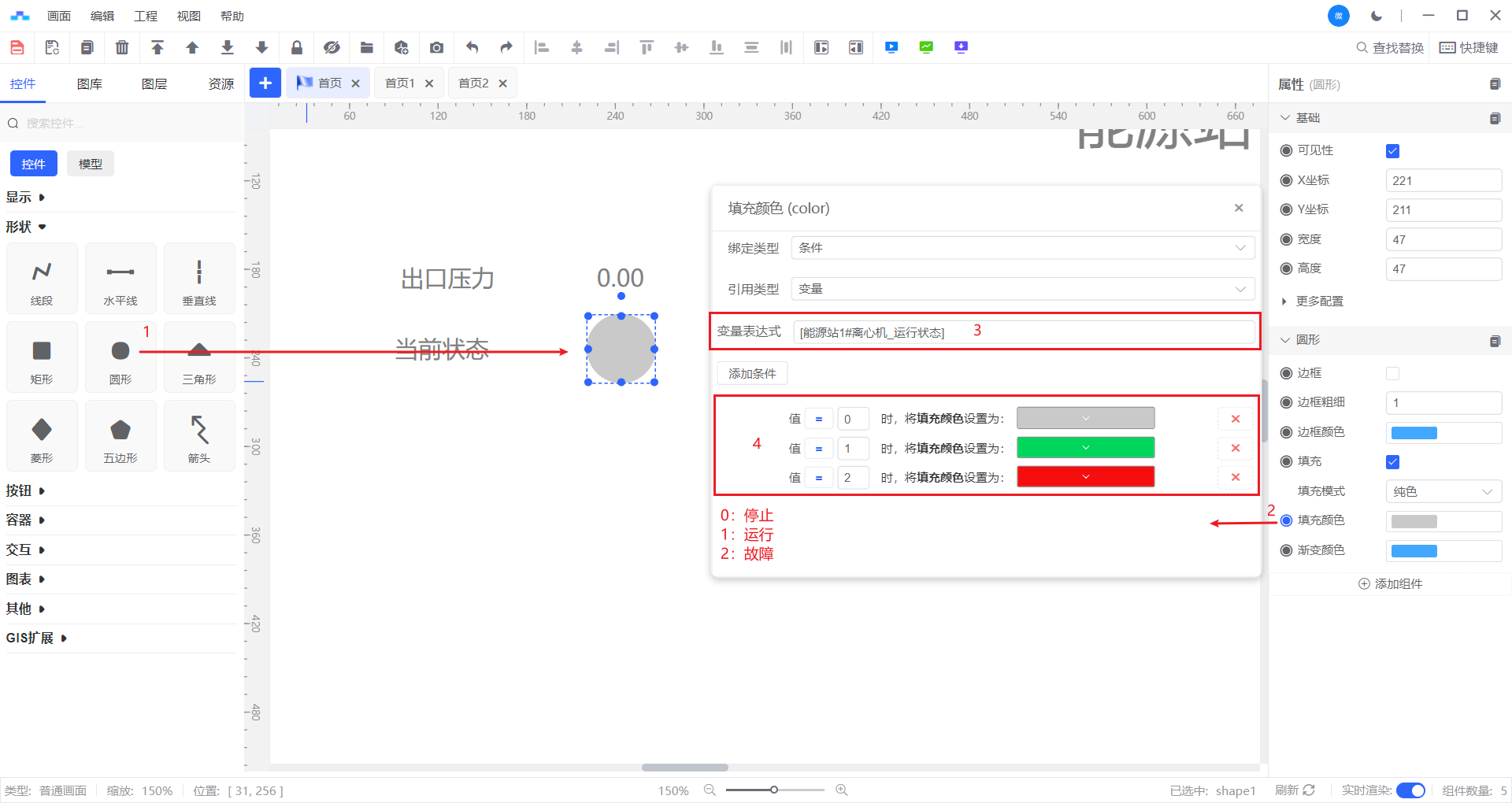Click the trash delete icon in toolbar
Screen dimensions: 1512x803
122,48
